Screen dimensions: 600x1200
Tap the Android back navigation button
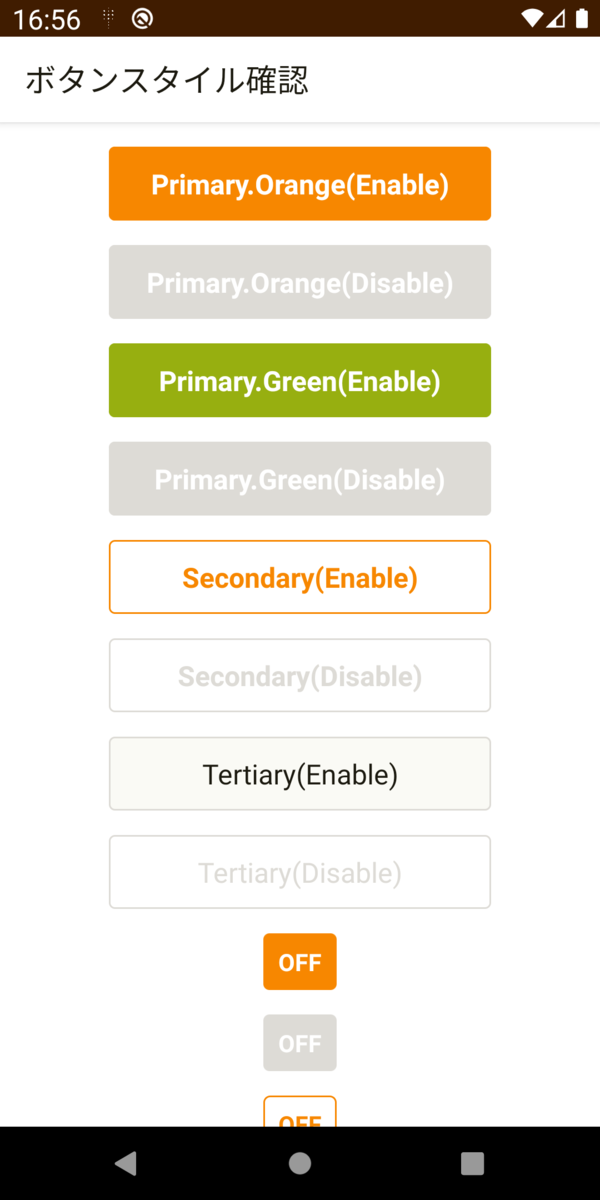(x=126, y=1163)
